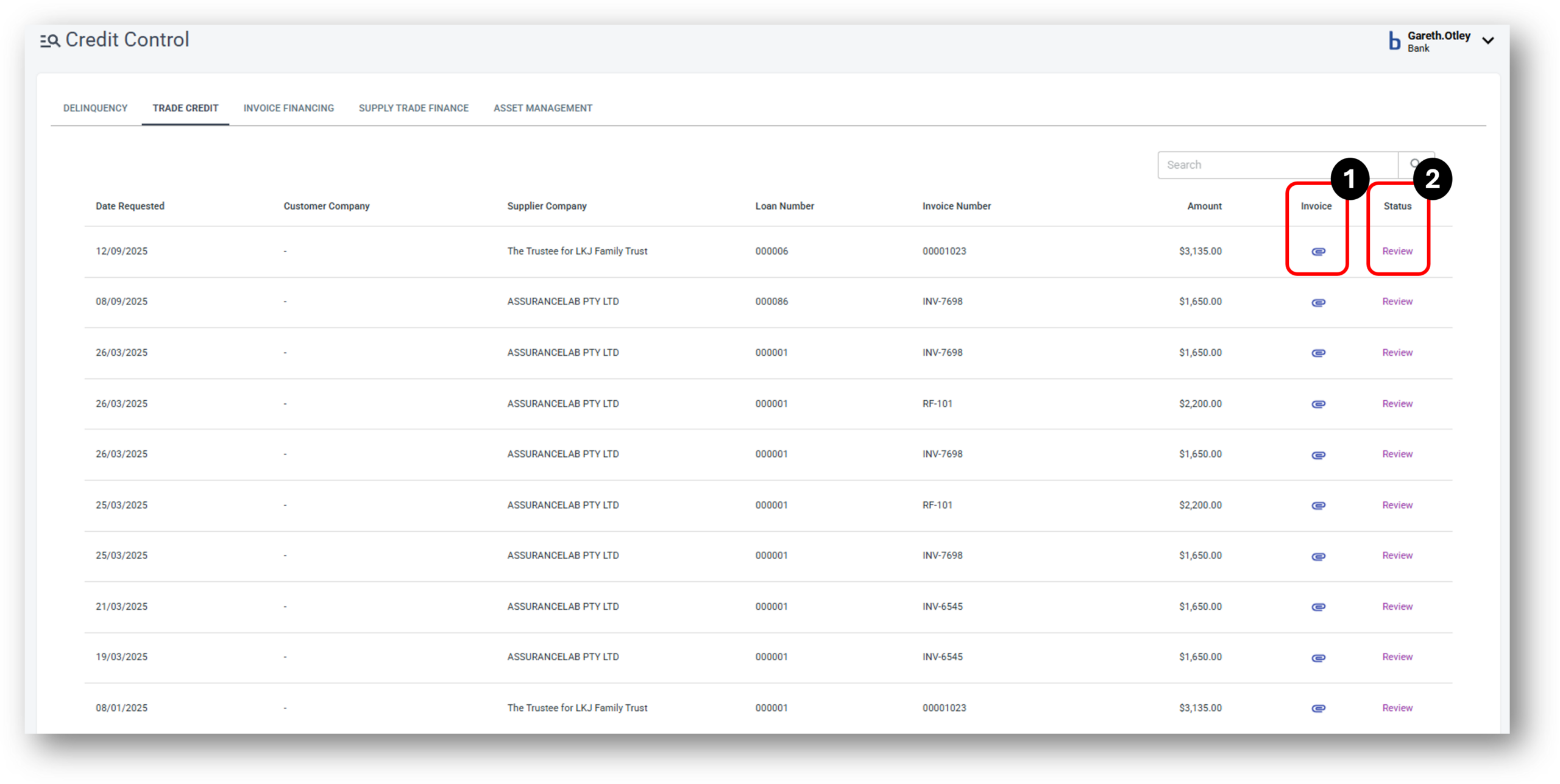Image resolution: width=1560 pixels, height=784 pixels.
Task: Click the paperclip icon for RF-101 dated 25/03/2025
Action: coord(1317,504)
